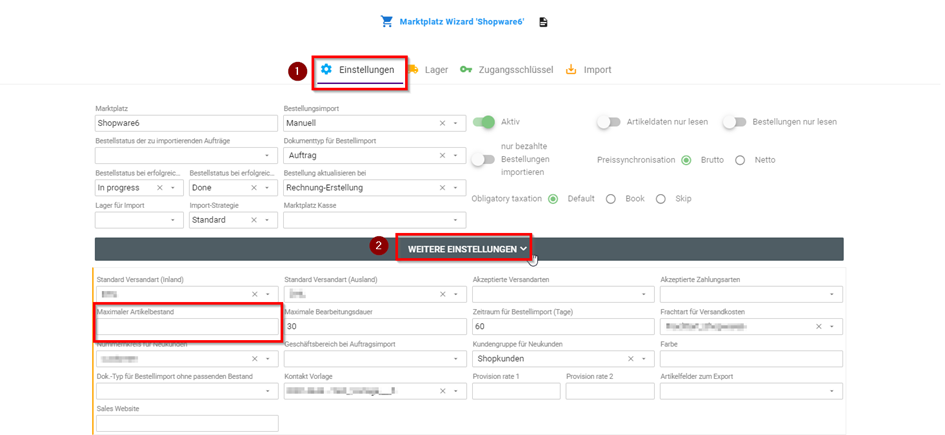Clear the Frachtart für Versandkosten value

tap(818, 327)
